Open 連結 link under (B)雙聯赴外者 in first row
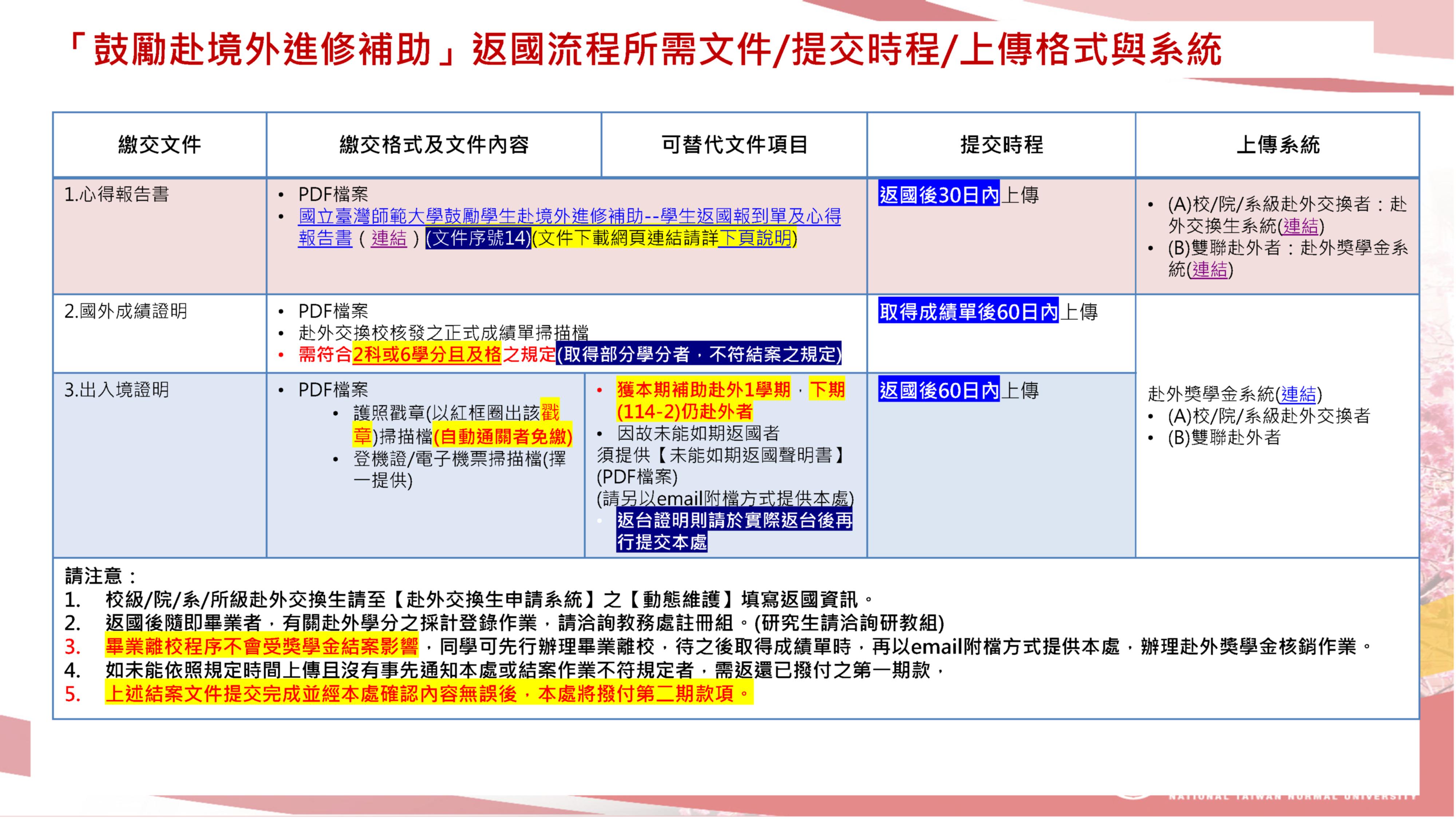Screen dimensions: 1456x819 (1209, 270)
